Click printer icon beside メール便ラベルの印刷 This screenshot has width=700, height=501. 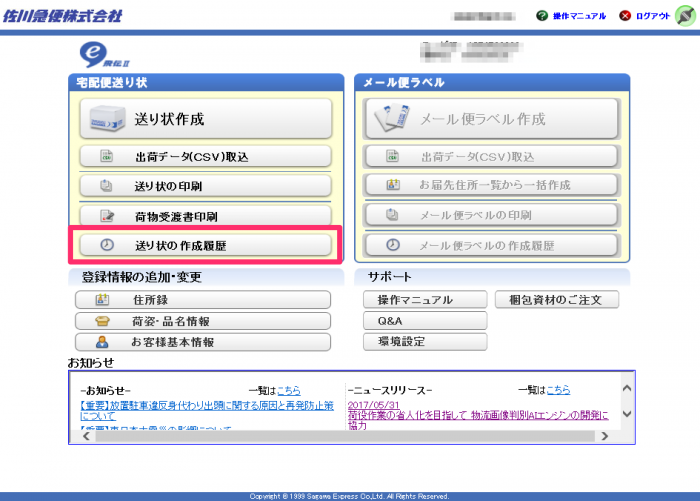coord(392,215)
